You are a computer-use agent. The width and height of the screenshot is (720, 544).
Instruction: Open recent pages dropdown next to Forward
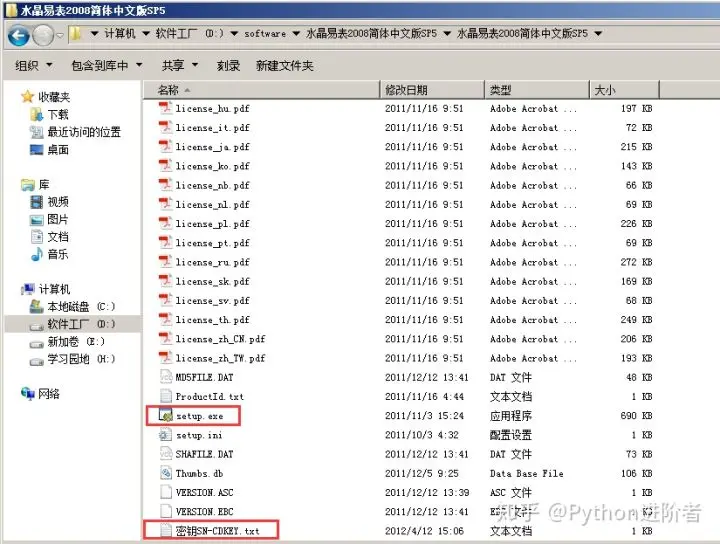pyautogui.click(x=60, y=35)
